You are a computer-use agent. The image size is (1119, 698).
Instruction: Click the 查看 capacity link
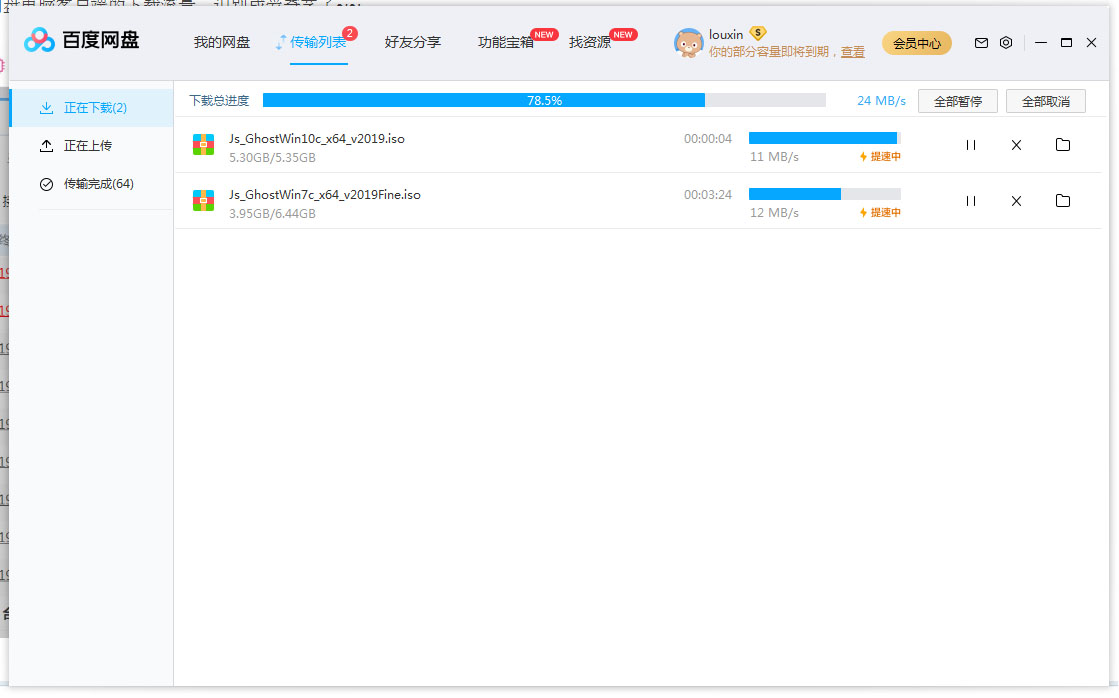(x=852, y=52)
